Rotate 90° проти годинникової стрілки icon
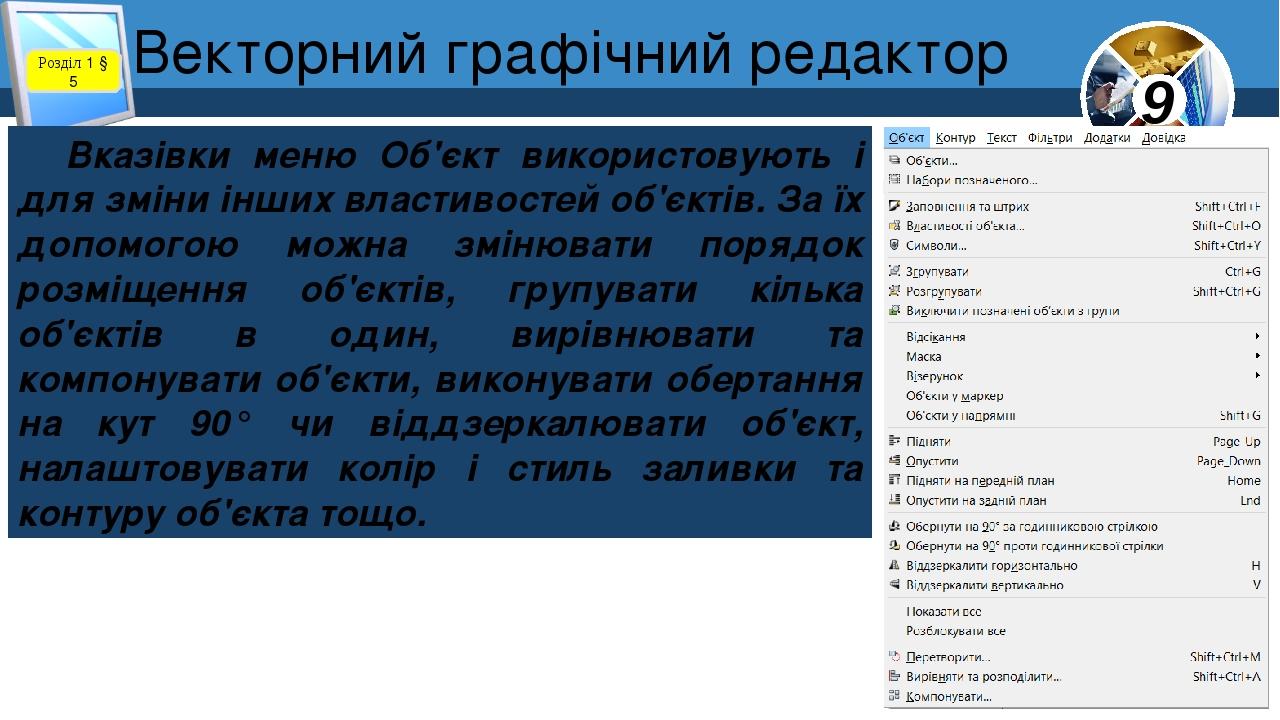1280x720 pixels. pos(894,546)
